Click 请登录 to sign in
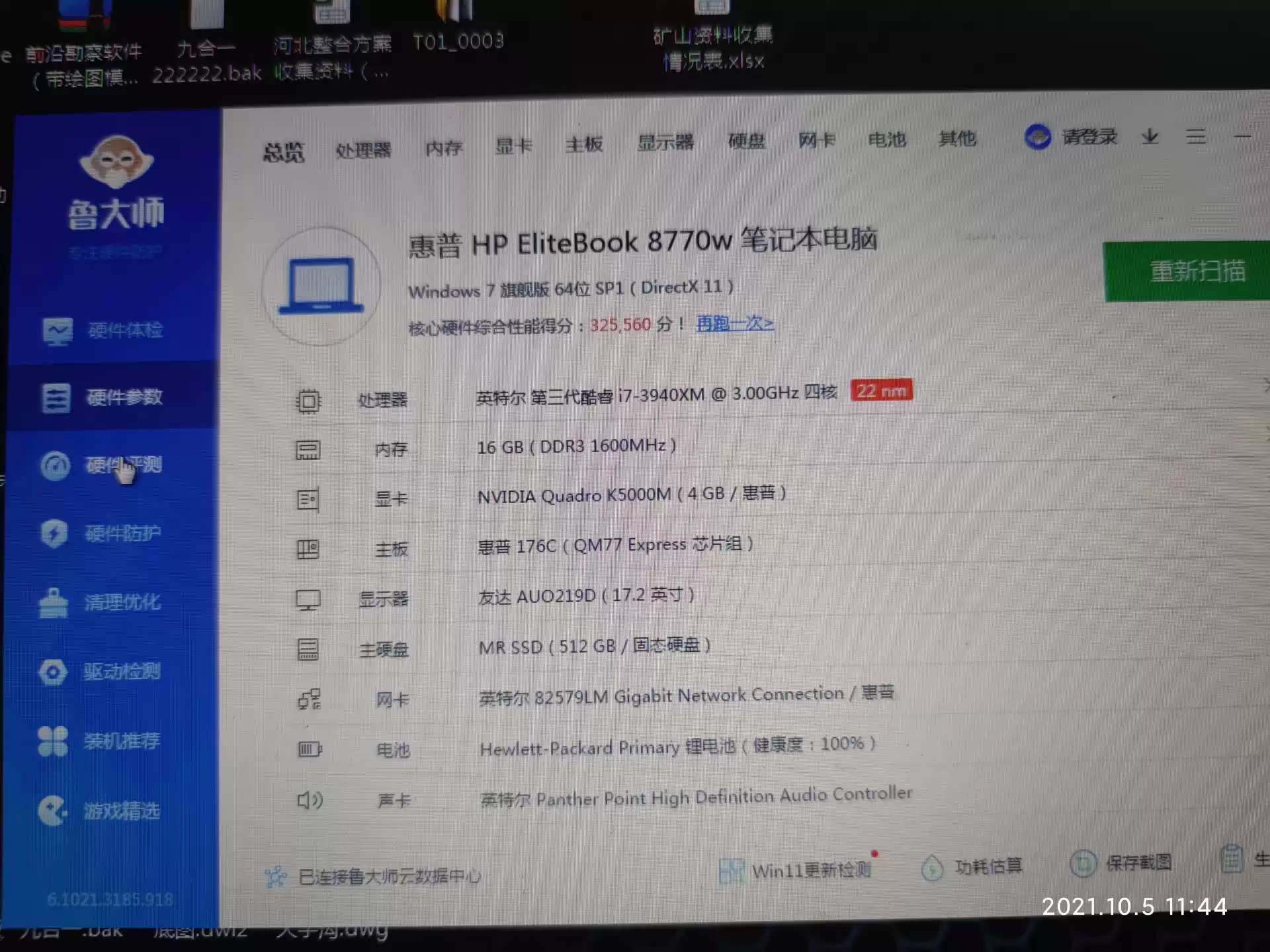 tap(1088, 137)
